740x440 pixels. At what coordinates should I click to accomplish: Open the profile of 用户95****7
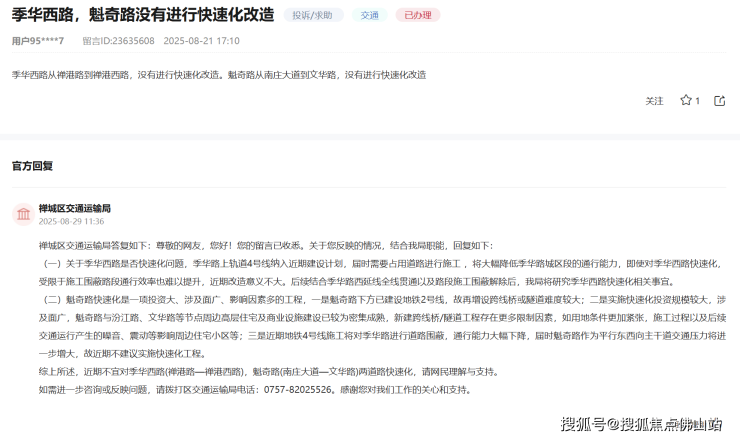point(38,41)
